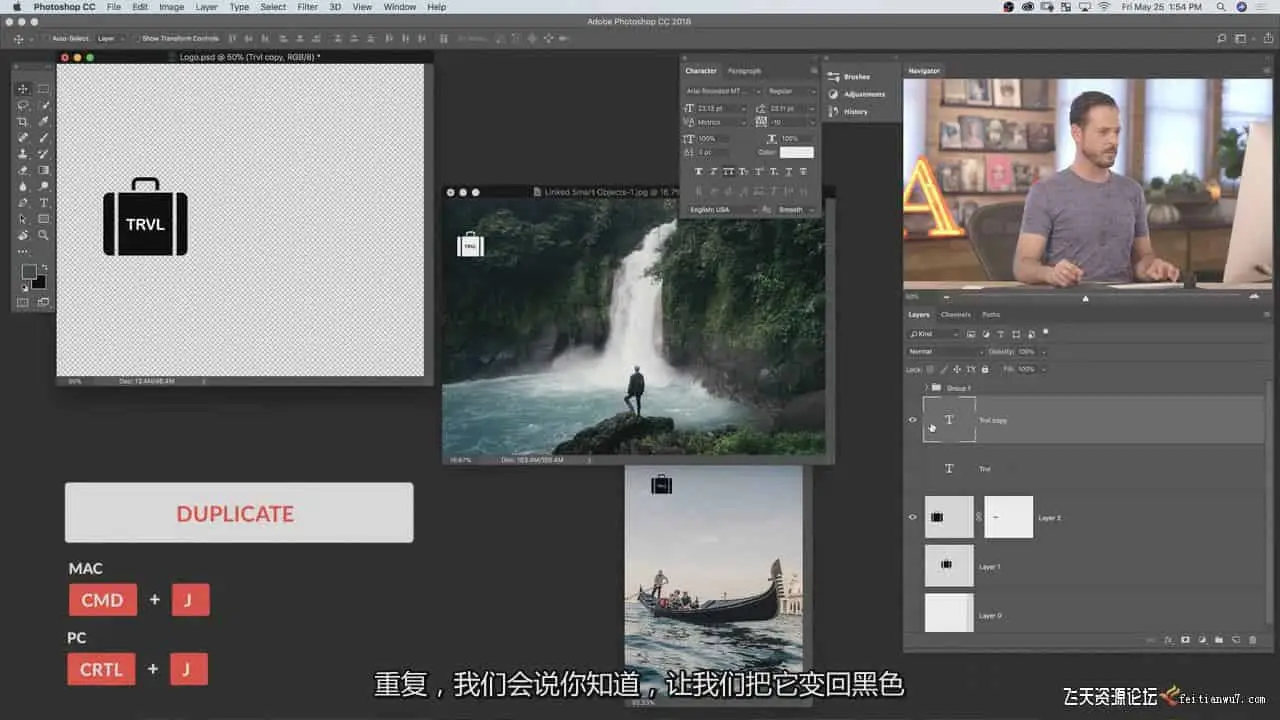Click the Navigator panel tab
This screenshot has width=1280, height=720.
[x=924, y=71]
